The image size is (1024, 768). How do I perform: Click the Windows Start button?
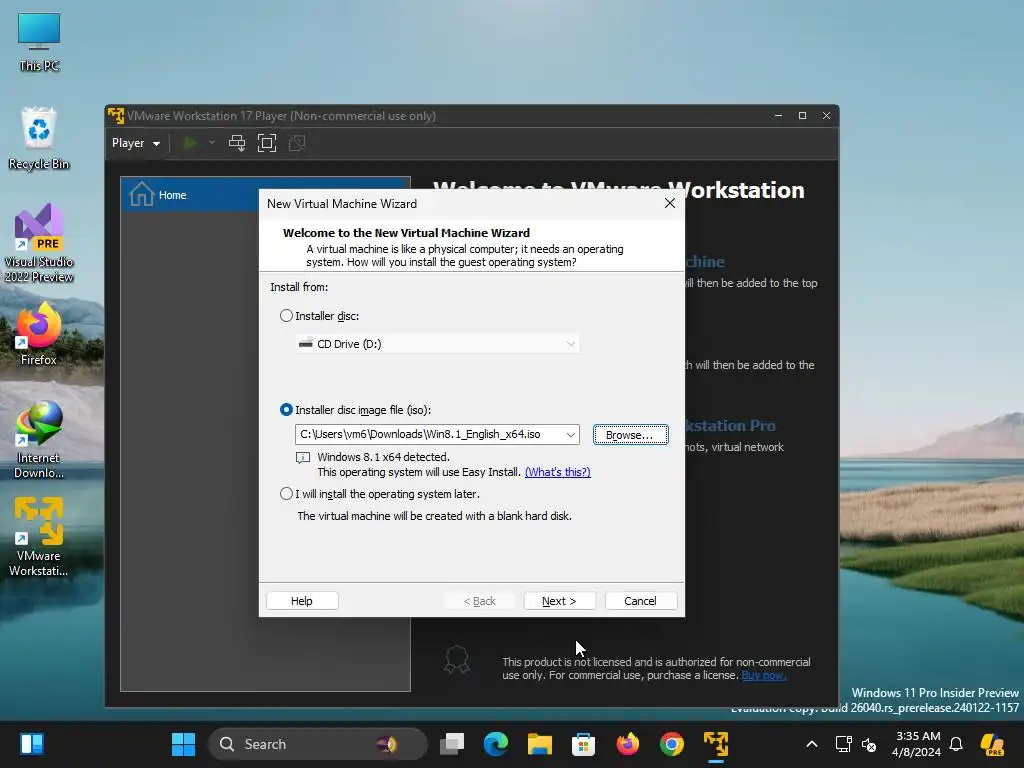pyautogui.click(x=184, y=744)
